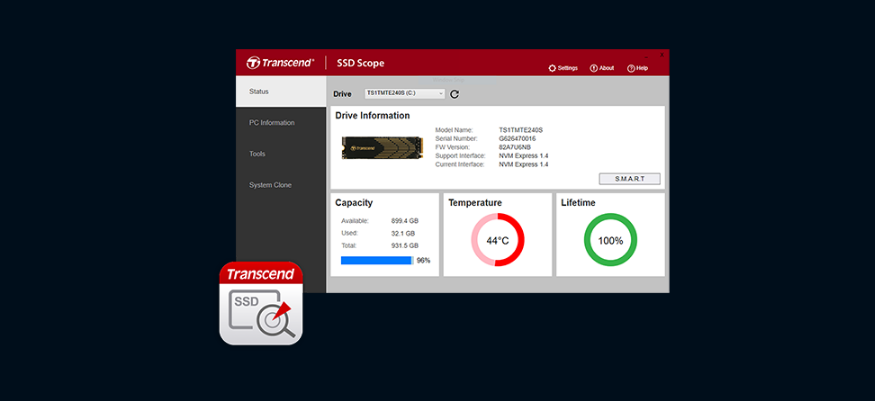Viewport: 875px width, 401px height.
Task: Click the SSD Scope title text
Action: pyautogui.click(x=360, y=63)
